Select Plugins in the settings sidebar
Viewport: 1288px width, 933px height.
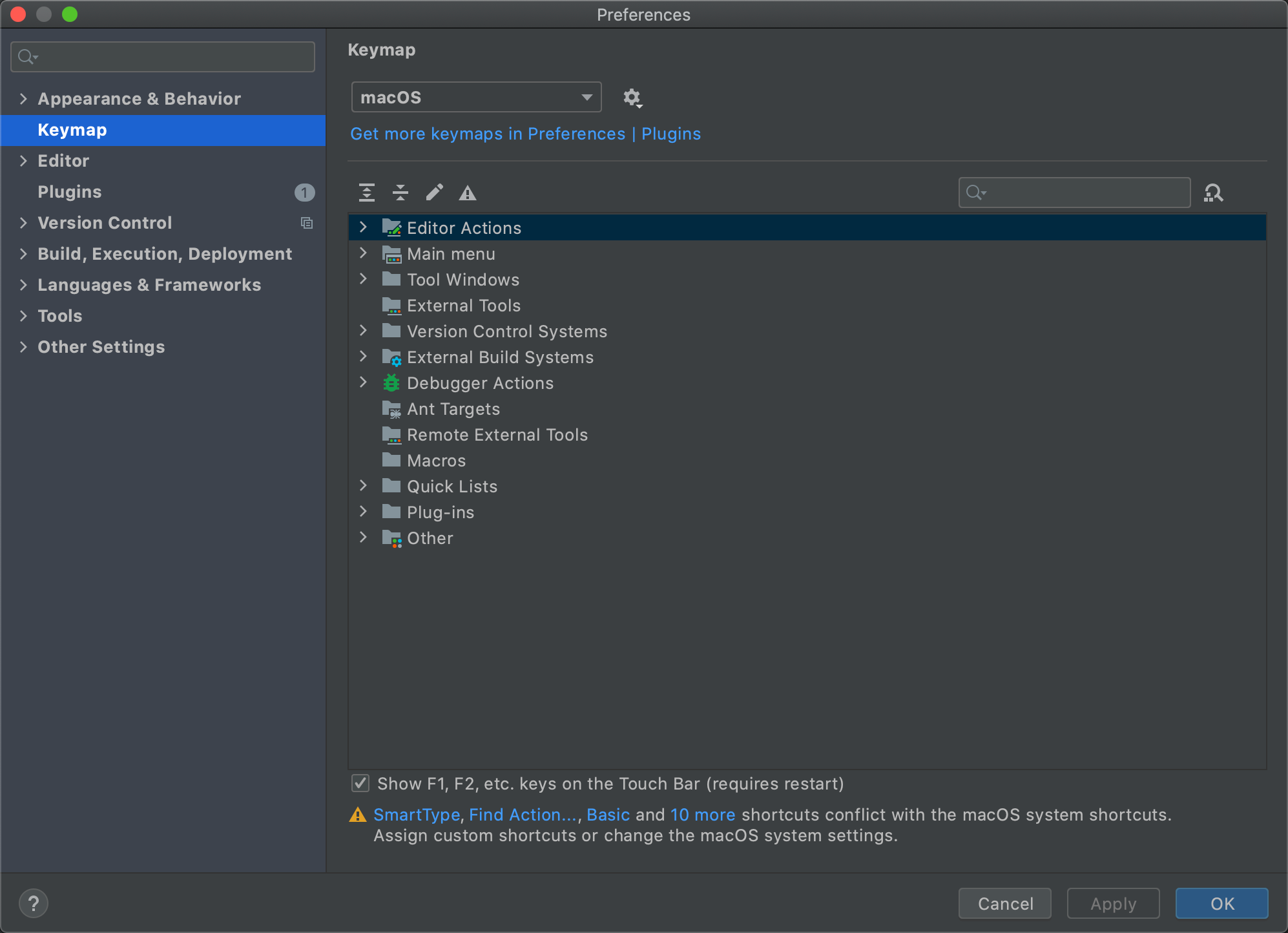pyautogui.click(x=70, y=192)
